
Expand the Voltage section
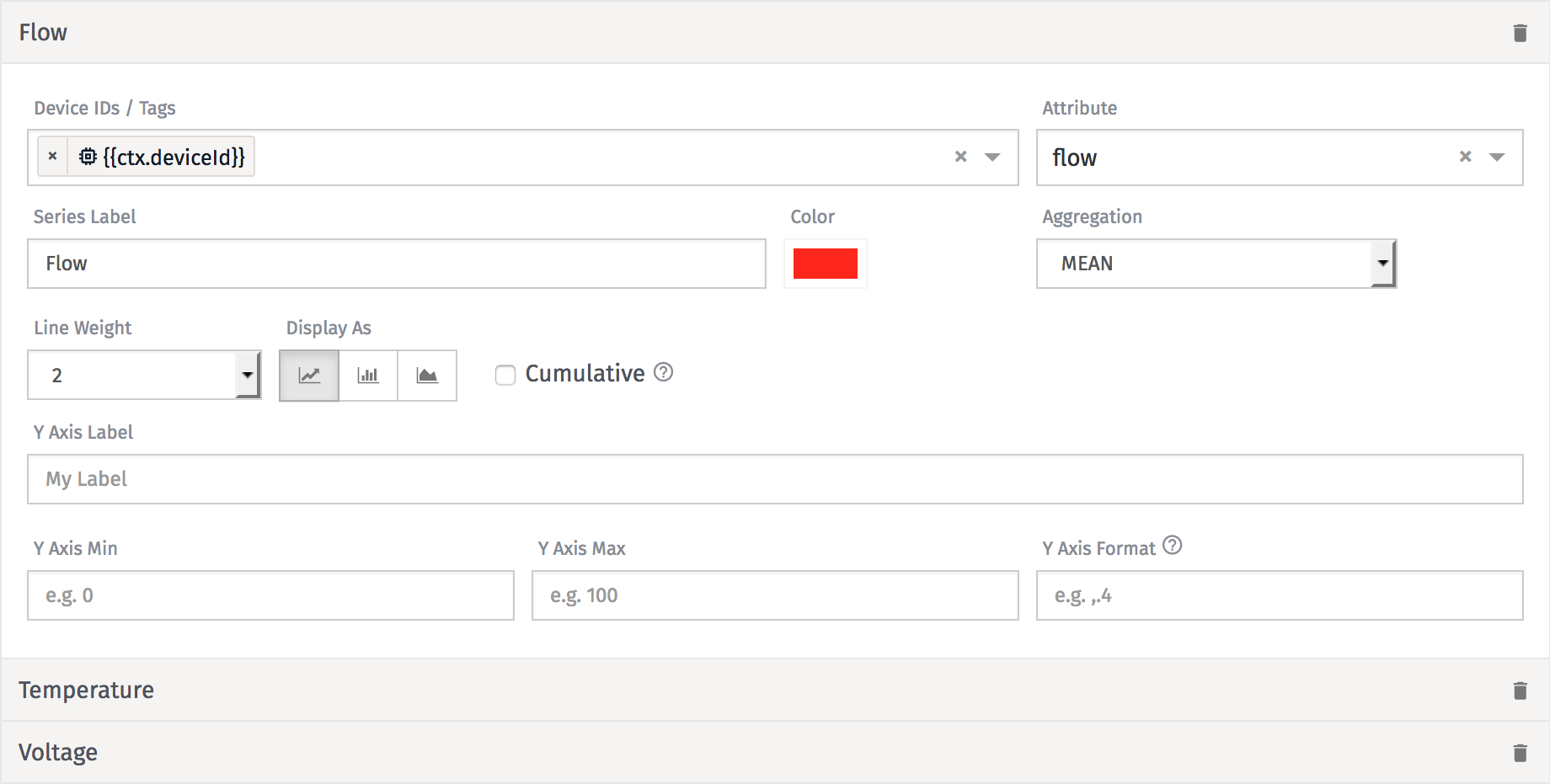[x=775, y=752]
